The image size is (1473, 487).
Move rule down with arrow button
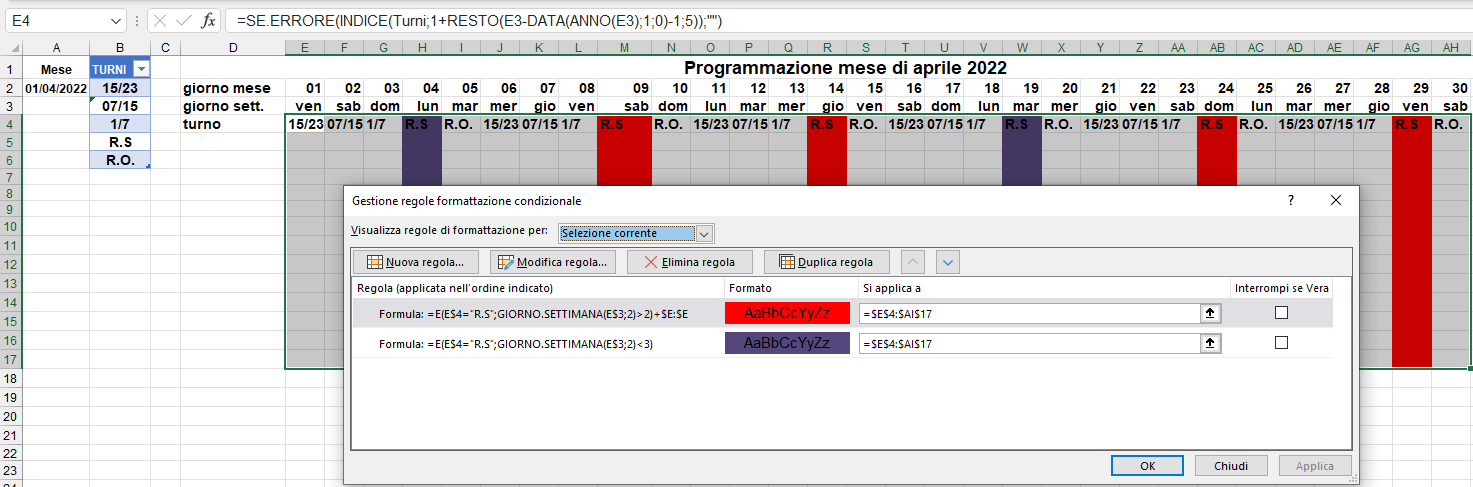948,262
